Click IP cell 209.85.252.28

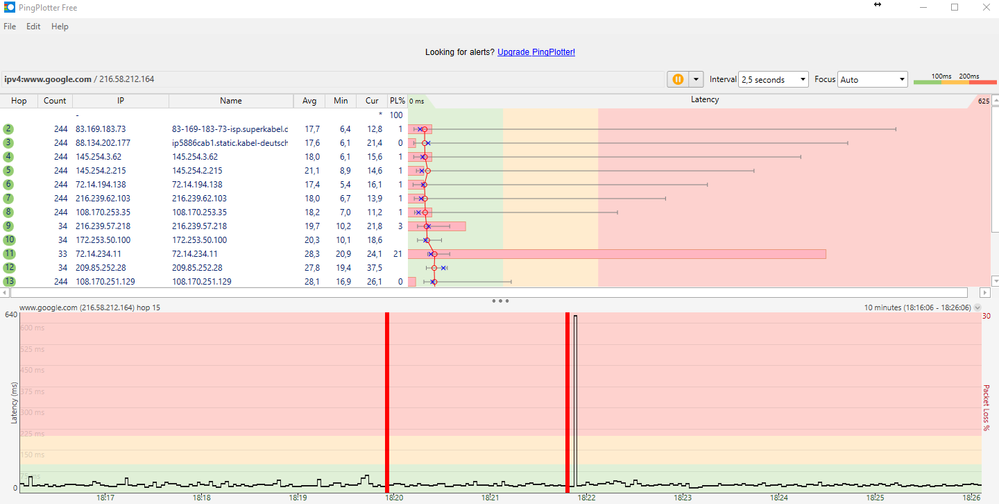(99, 268)
